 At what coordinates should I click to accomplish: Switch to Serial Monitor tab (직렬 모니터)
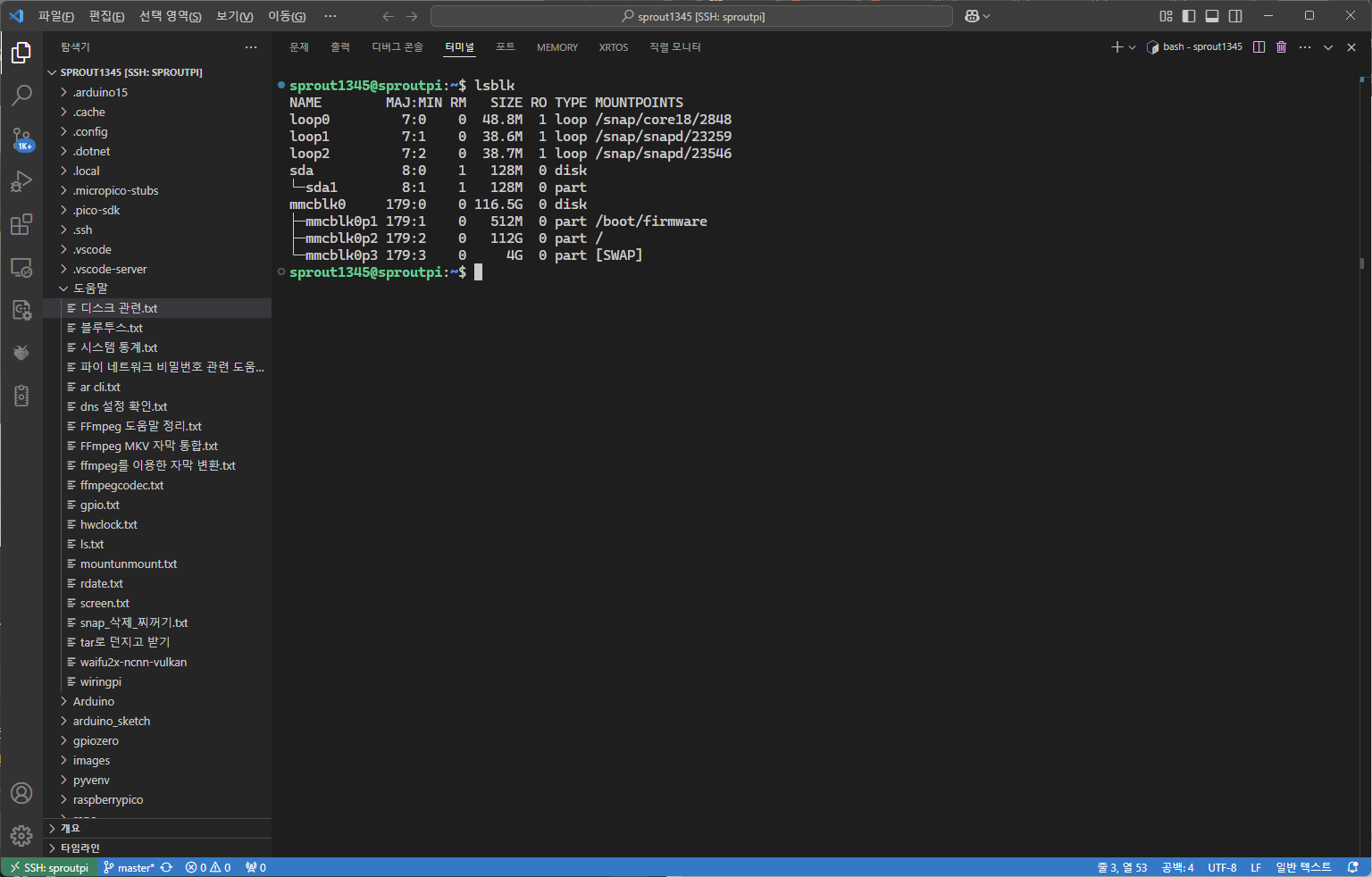[675, 47]
